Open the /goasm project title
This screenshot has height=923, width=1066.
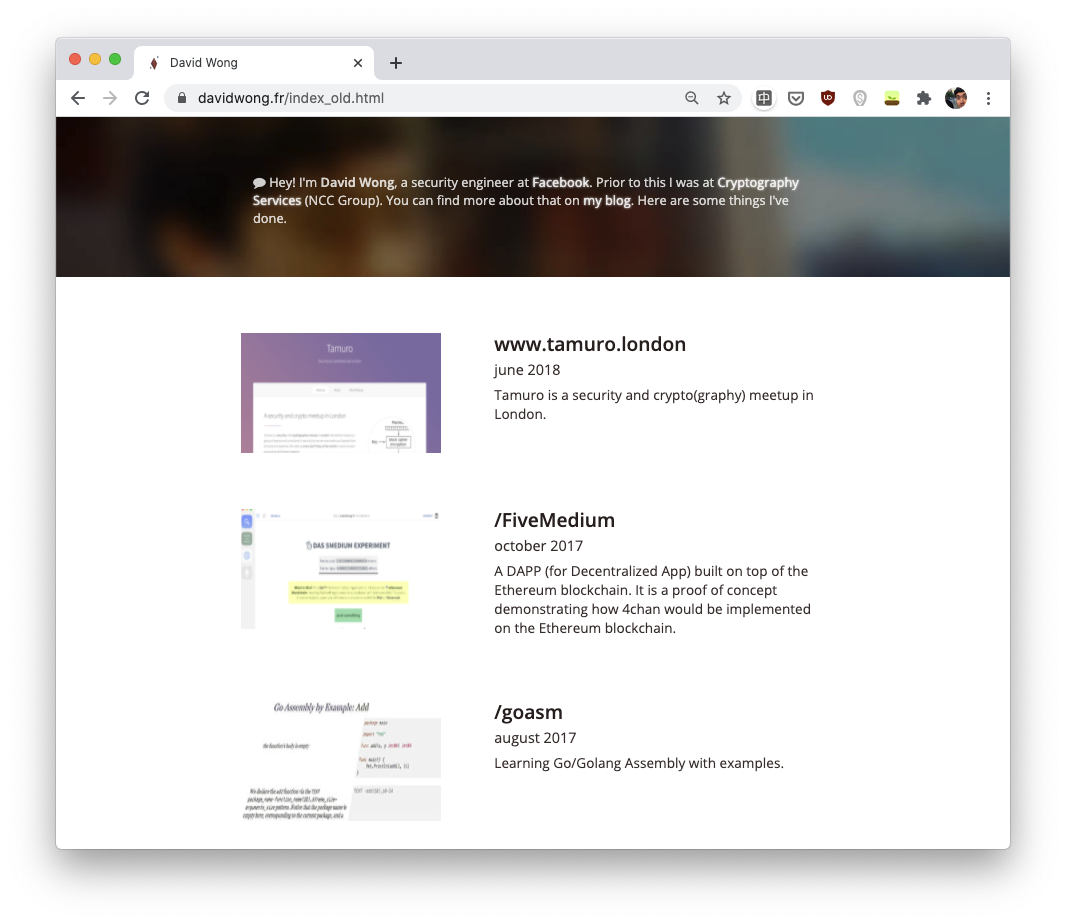pyautogui.click(x=528, y=712)
